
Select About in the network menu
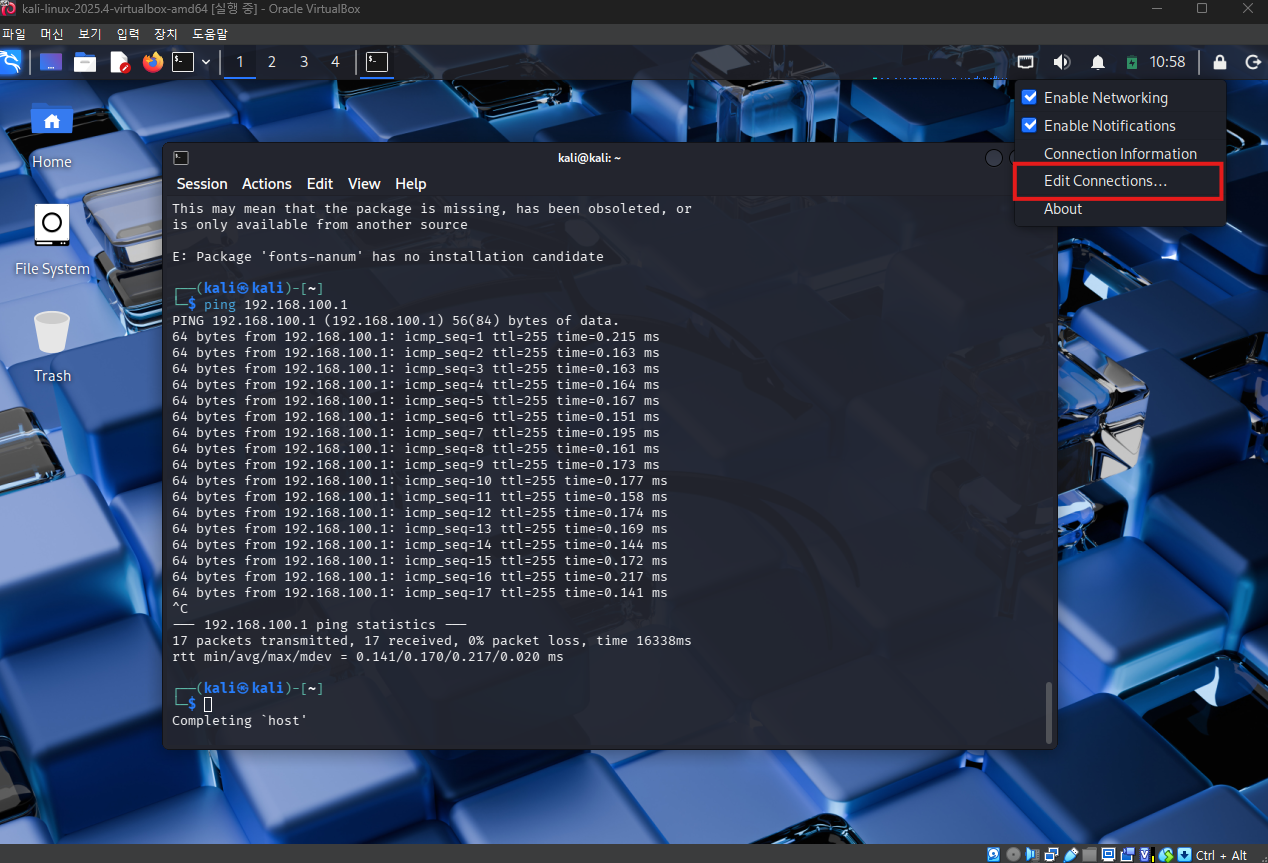tap(1120, 209)
